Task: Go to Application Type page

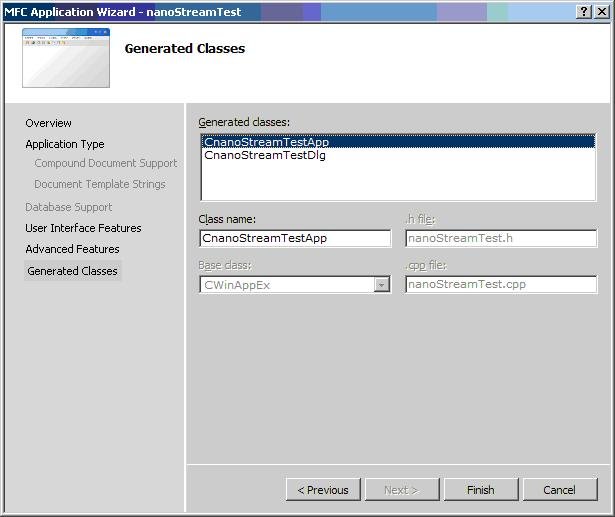Action: tap(65, 144)
